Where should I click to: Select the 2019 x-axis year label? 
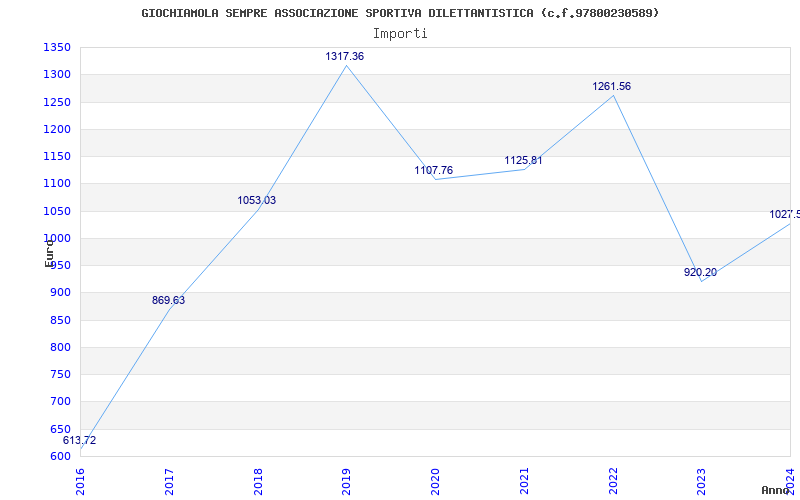pyautogui.click(x=346, y=482)
